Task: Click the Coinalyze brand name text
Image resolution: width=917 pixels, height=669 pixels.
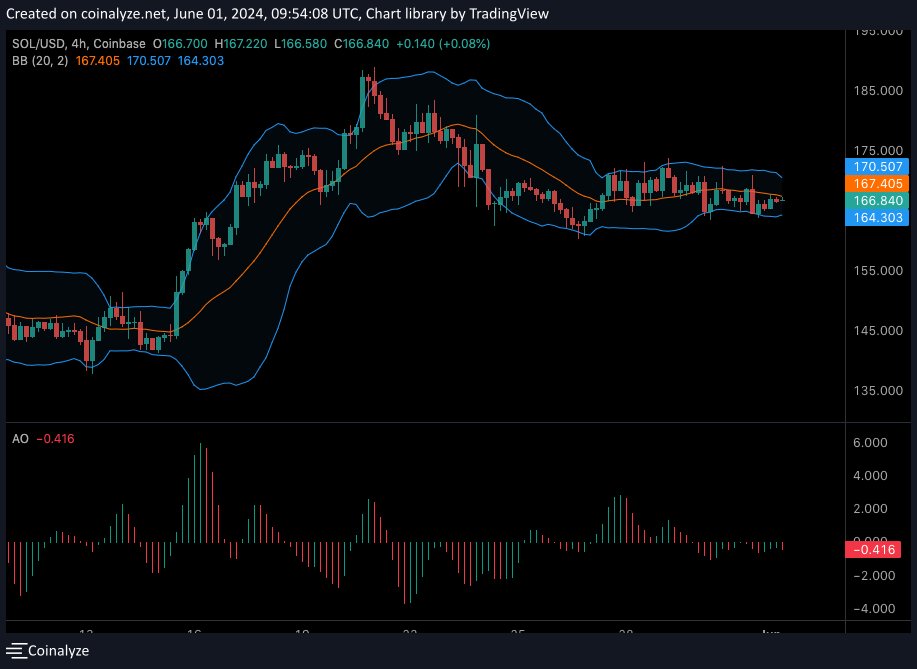Action: 58,650
